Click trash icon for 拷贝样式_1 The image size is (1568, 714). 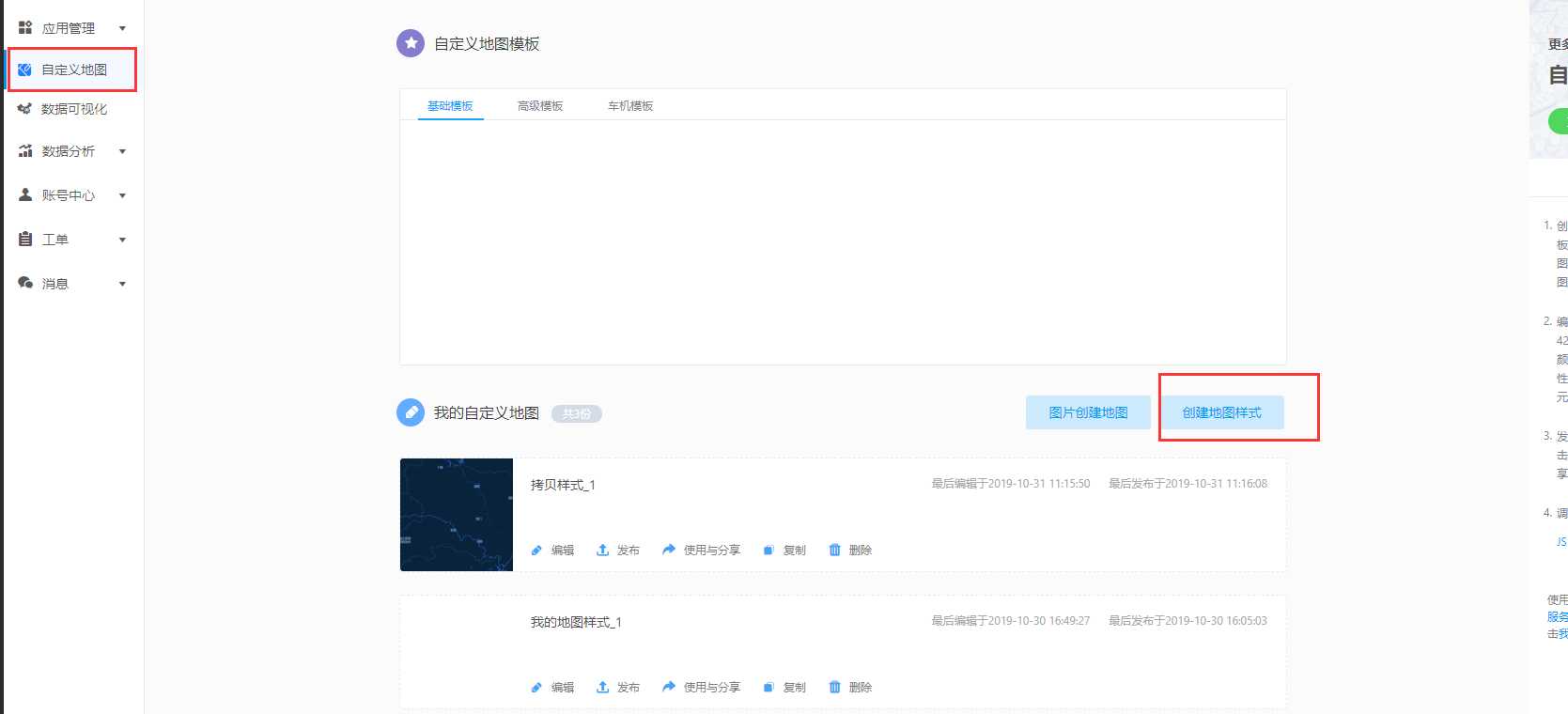point(835,550)
